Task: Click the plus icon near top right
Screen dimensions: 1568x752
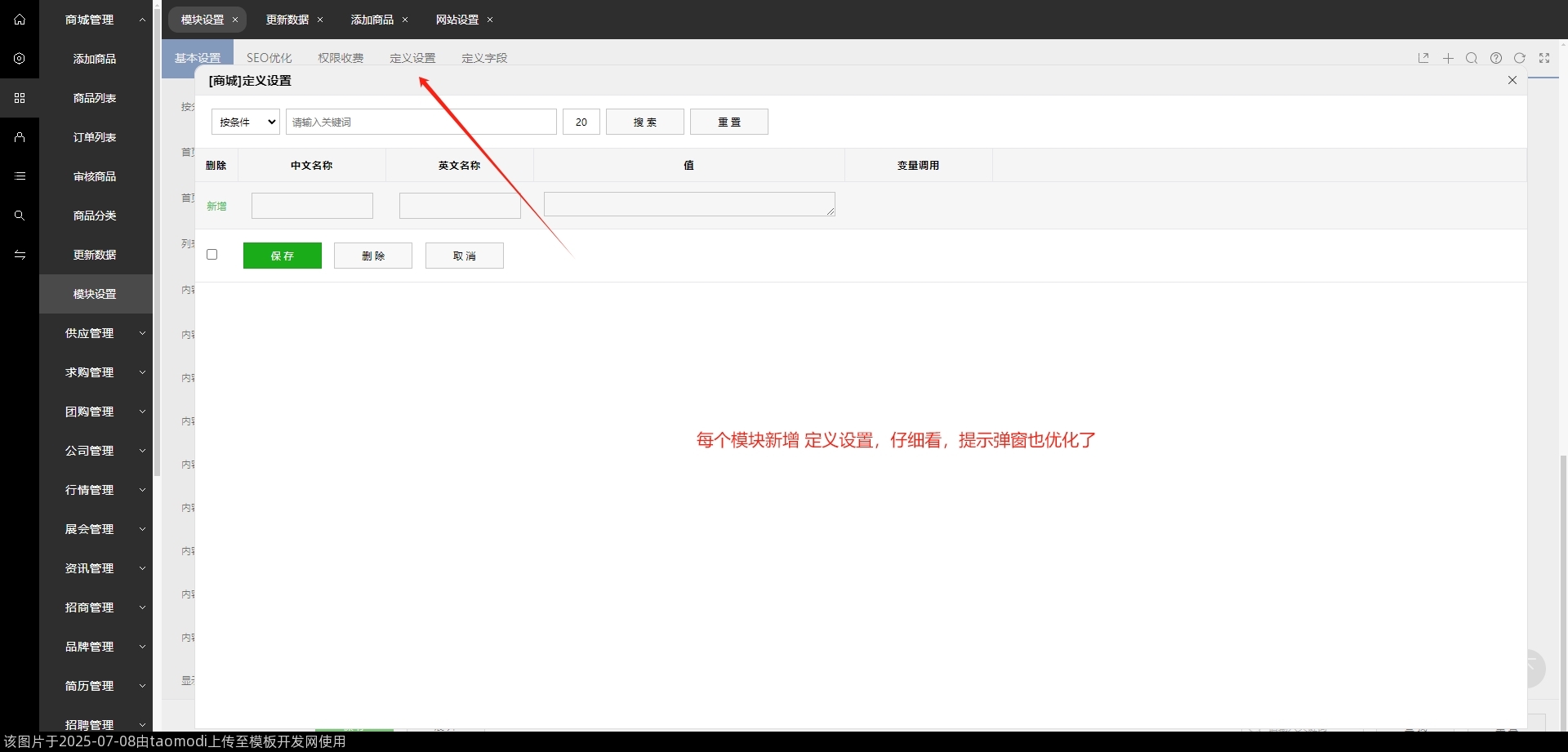Action: 1448,58
